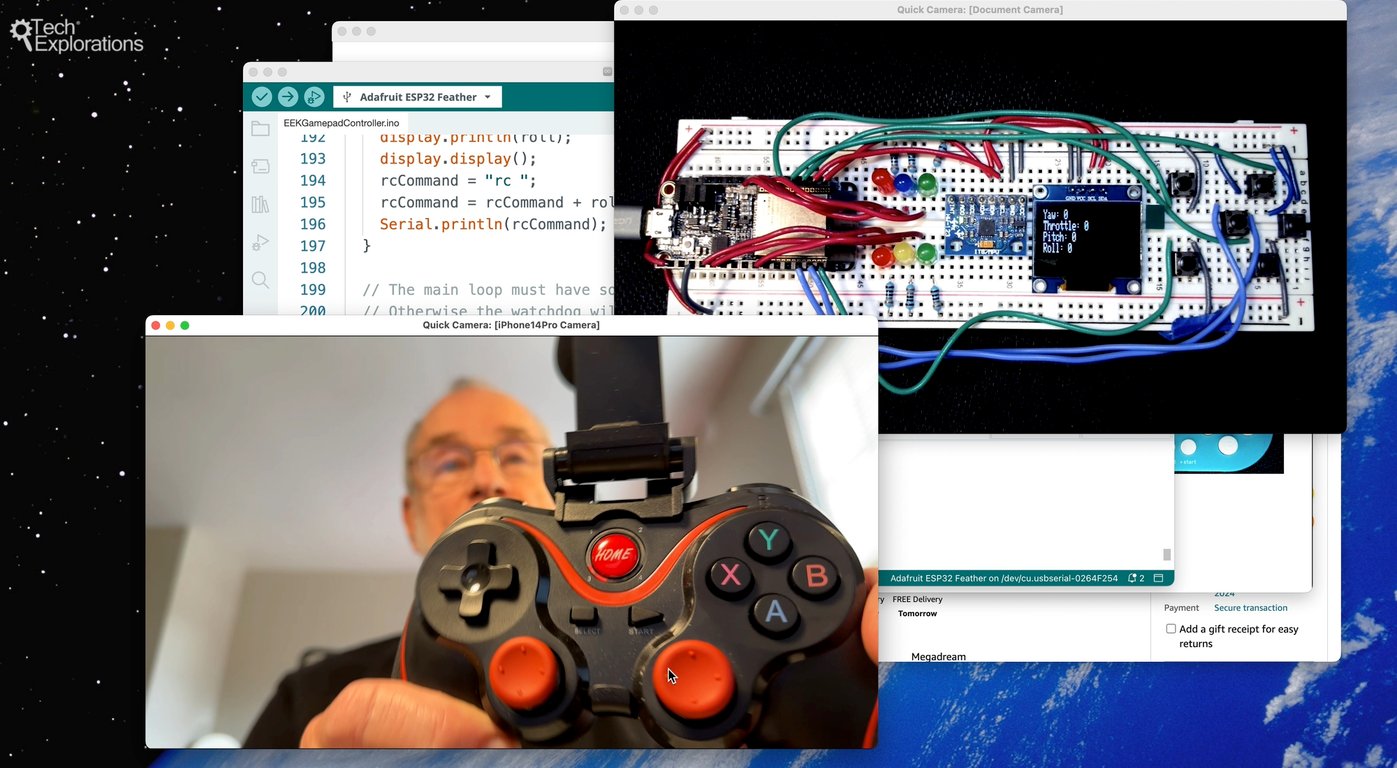Close the iPhone14Pro Camera window
Image resolution: width=1397 pixels, height=768 pixels.
pyautogui.click(x=155, y=325)
